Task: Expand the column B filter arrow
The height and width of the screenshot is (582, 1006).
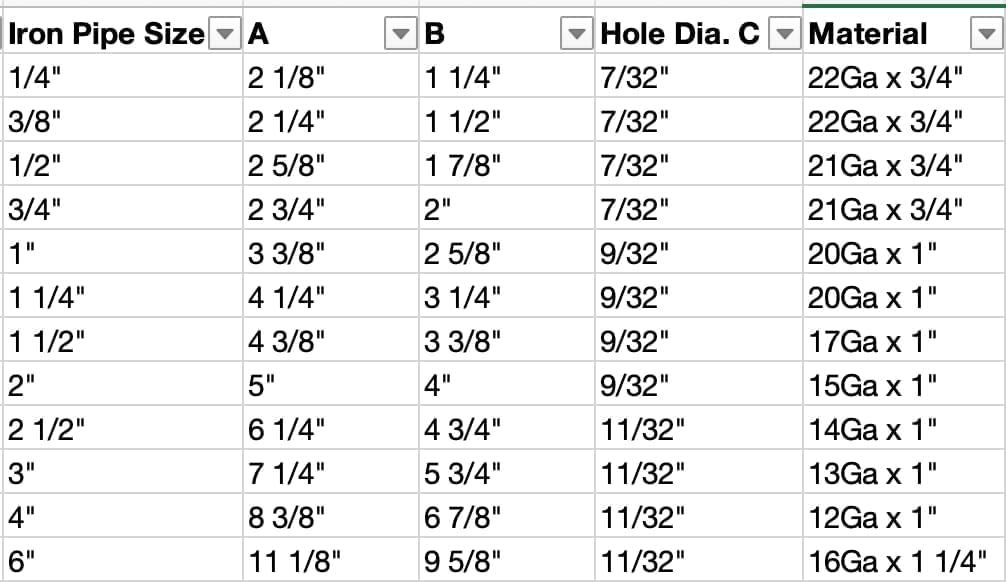Action: click(x=576, y=33)
